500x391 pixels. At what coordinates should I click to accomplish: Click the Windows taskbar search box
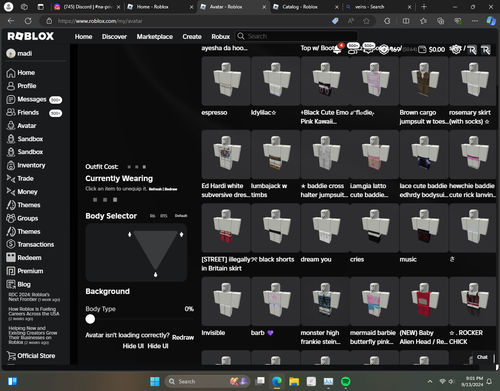pos(207,381)
